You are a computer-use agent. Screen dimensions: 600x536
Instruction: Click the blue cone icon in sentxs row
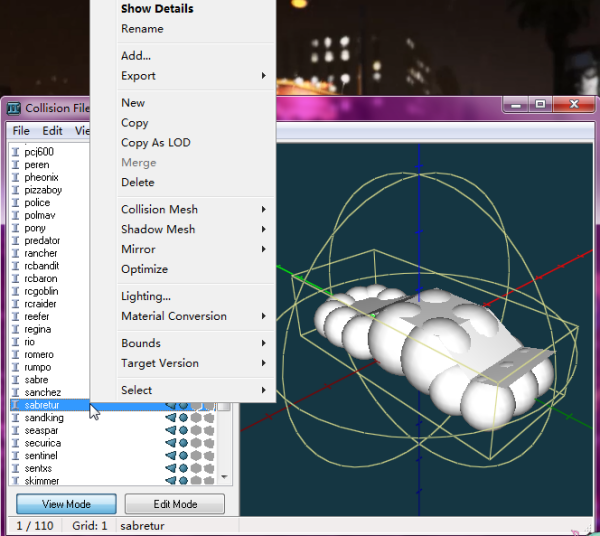click(x=171, y=468)
